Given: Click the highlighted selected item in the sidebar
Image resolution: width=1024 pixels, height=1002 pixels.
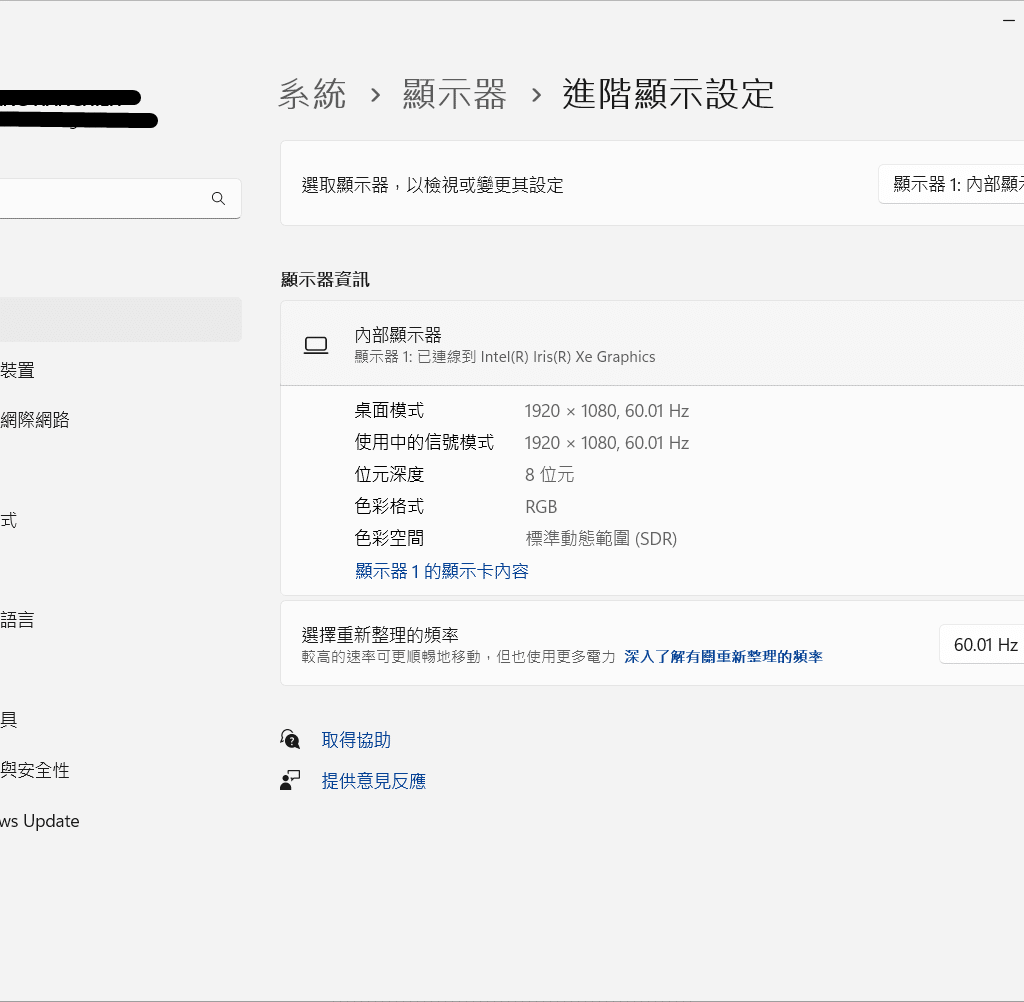Looking at the screenshot, I should pyautogui.click(x=120, y=320).
